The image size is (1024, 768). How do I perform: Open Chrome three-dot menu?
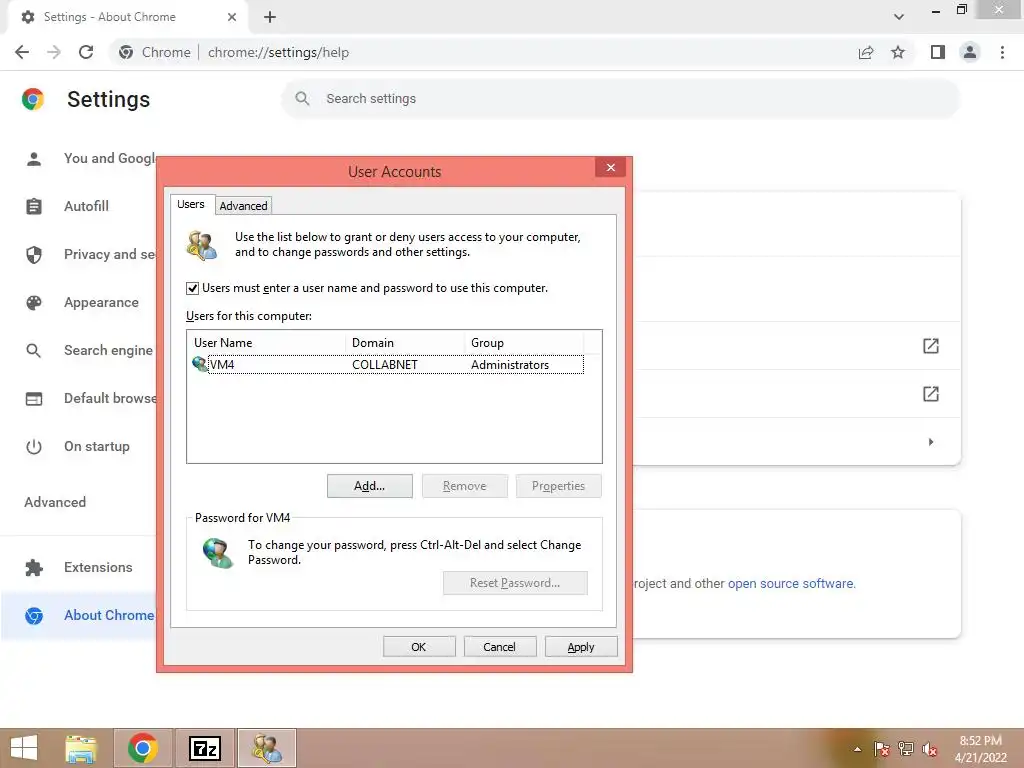(1002, 52)
